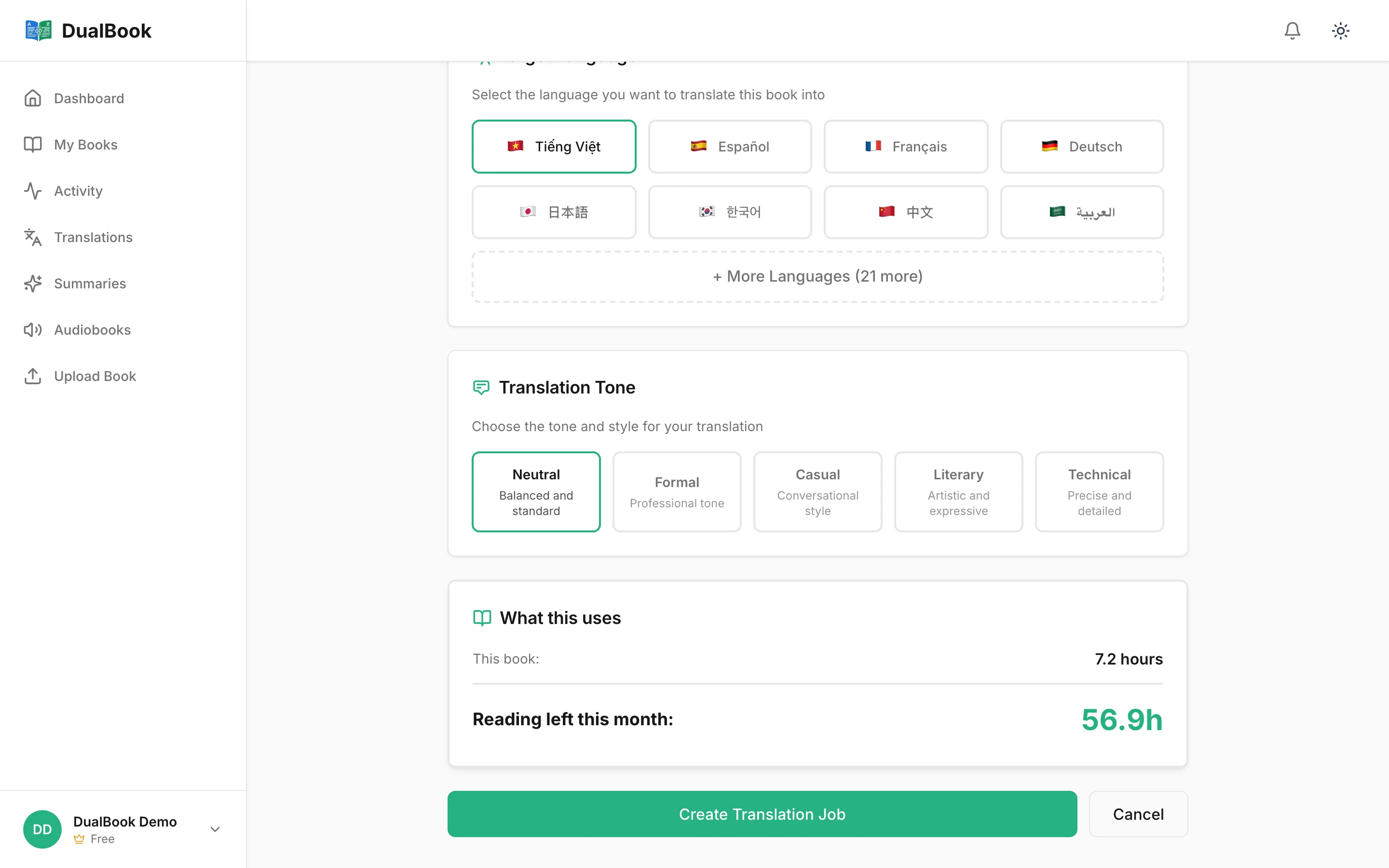Screen dimensions: 1389x868
Task: Pick the Formal translation tone
Action: click(x=677, y=491)
